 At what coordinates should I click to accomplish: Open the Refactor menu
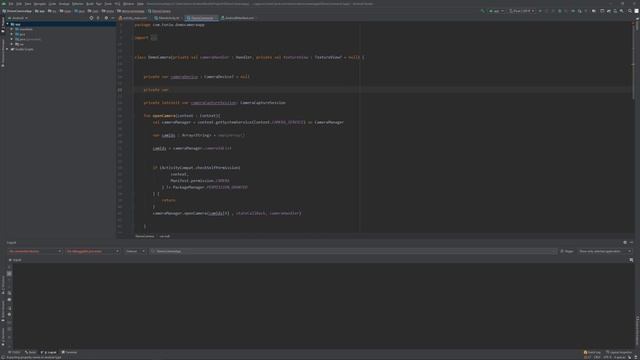77,4
